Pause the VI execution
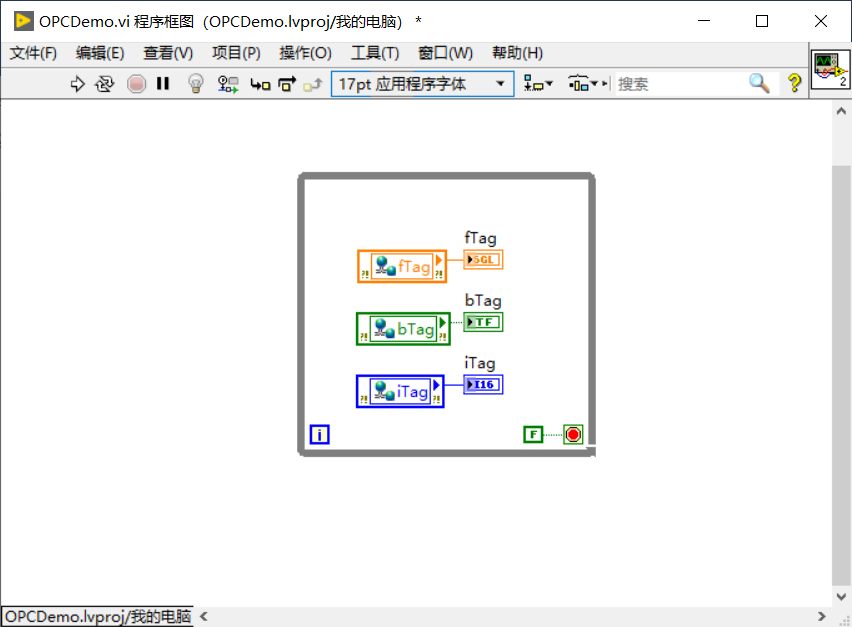The width and height of the screenshot is (852, 627). coord(163,84)
